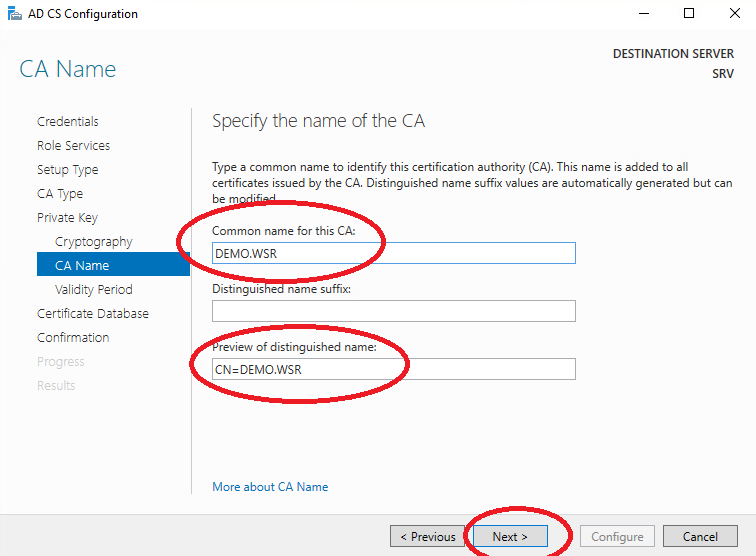
Task: Select Private Key navigation item
Action: click(67, 218)
